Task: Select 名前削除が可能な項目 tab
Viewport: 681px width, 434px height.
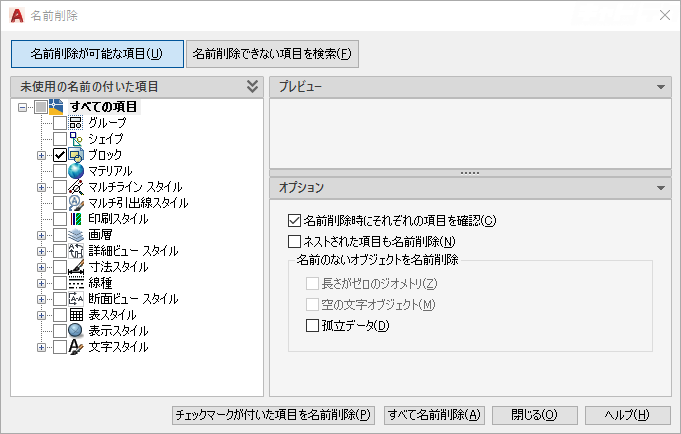Action: click(97, 54)
